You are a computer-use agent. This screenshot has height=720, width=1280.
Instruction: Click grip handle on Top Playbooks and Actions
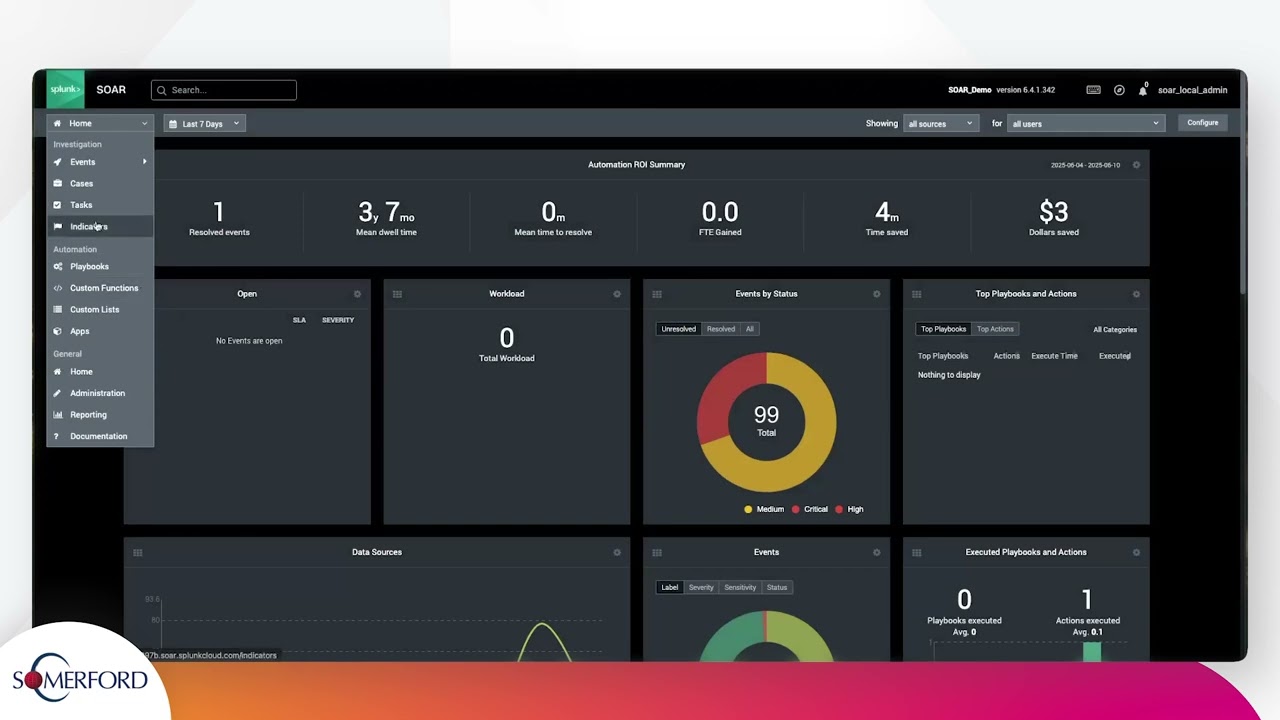[916, 294]
